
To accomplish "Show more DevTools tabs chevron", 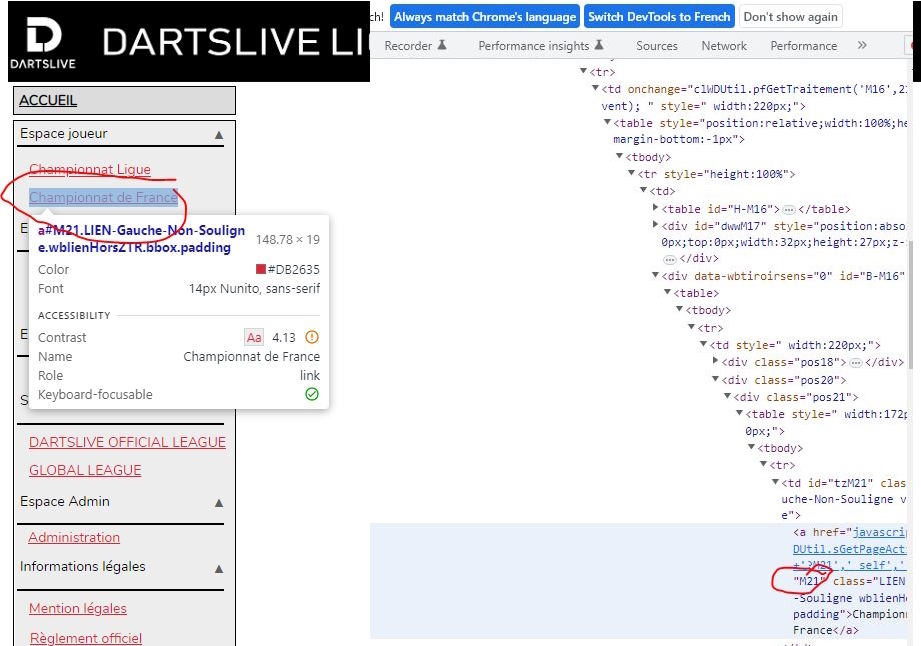I will point(862,45).
